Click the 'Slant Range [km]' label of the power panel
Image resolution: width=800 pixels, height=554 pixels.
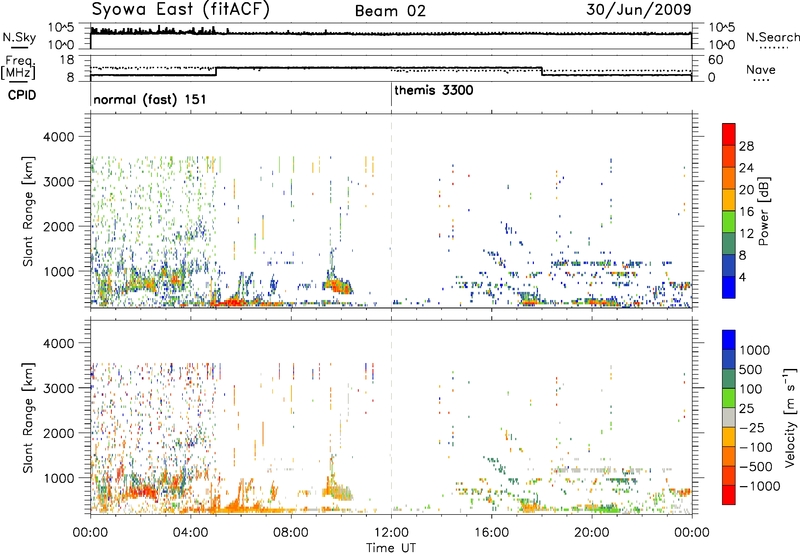28,211
